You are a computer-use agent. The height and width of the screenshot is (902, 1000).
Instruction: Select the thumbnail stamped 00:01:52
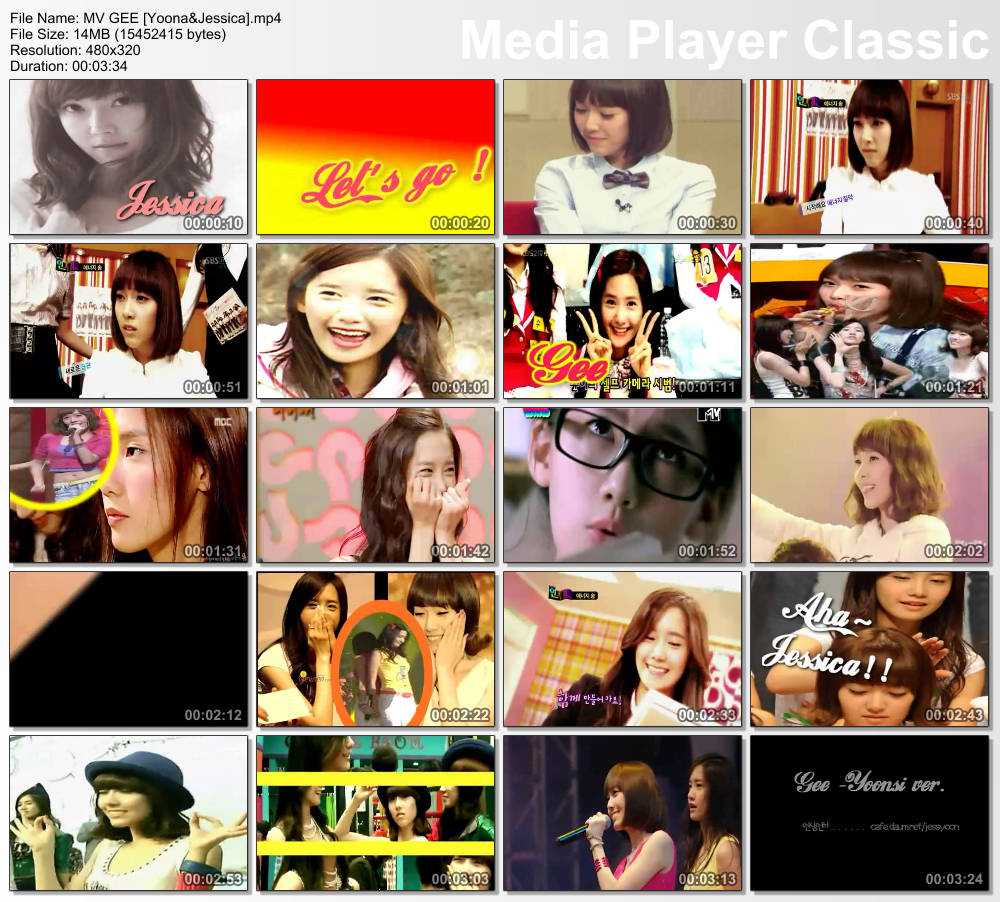pyautogui.click(x=622, y=485)
